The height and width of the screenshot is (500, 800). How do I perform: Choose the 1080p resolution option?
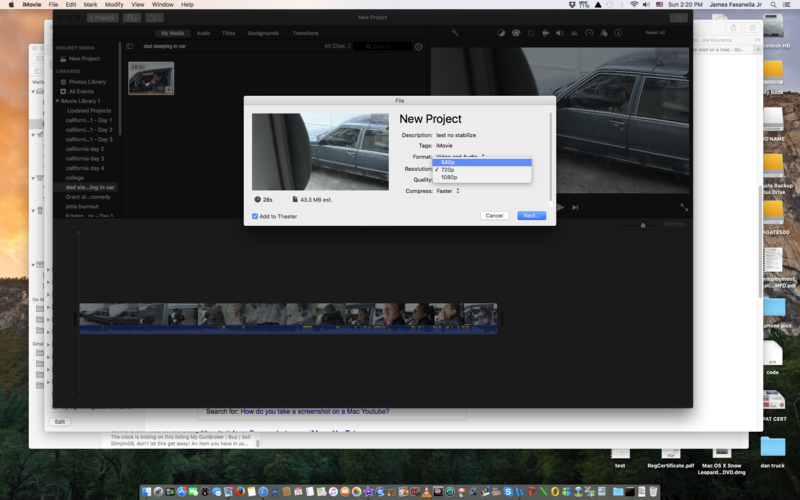click(450, 177)
